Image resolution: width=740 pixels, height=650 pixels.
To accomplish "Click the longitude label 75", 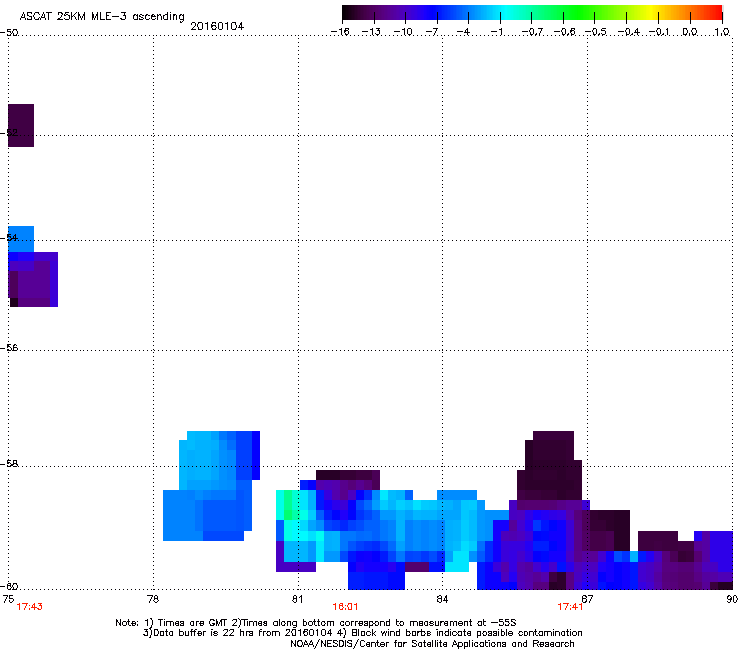I will [x=8, y=599].
